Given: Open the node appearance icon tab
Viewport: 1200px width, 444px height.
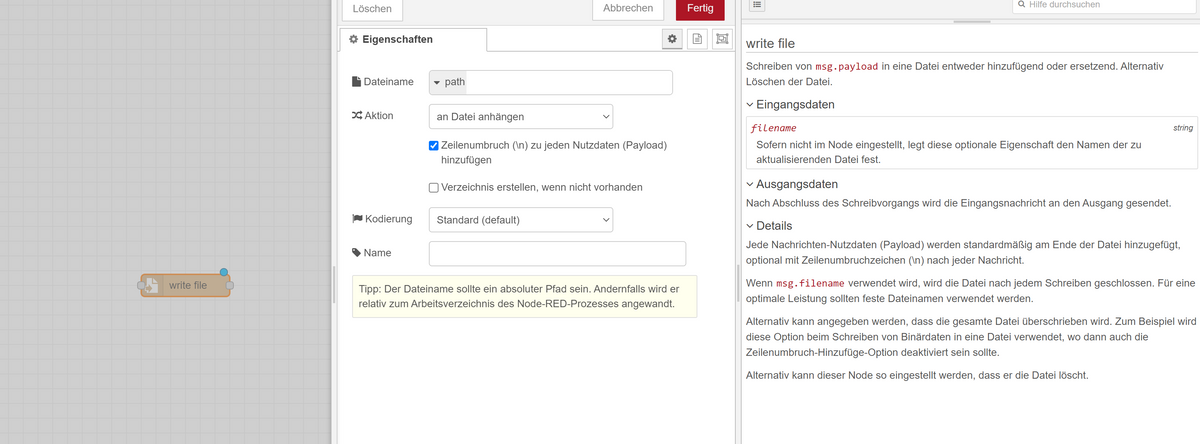Looking at the screenshot, I should click(722, 38).
